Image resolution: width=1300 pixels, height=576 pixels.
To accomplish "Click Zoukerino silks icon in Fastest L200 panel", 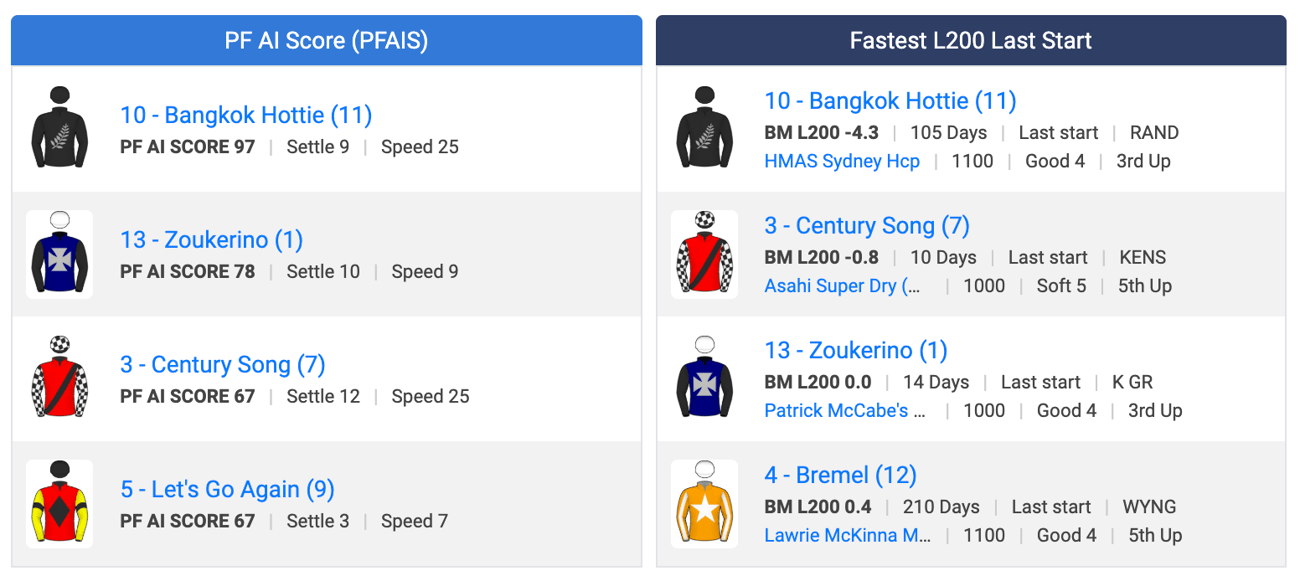I will point(705,379).
